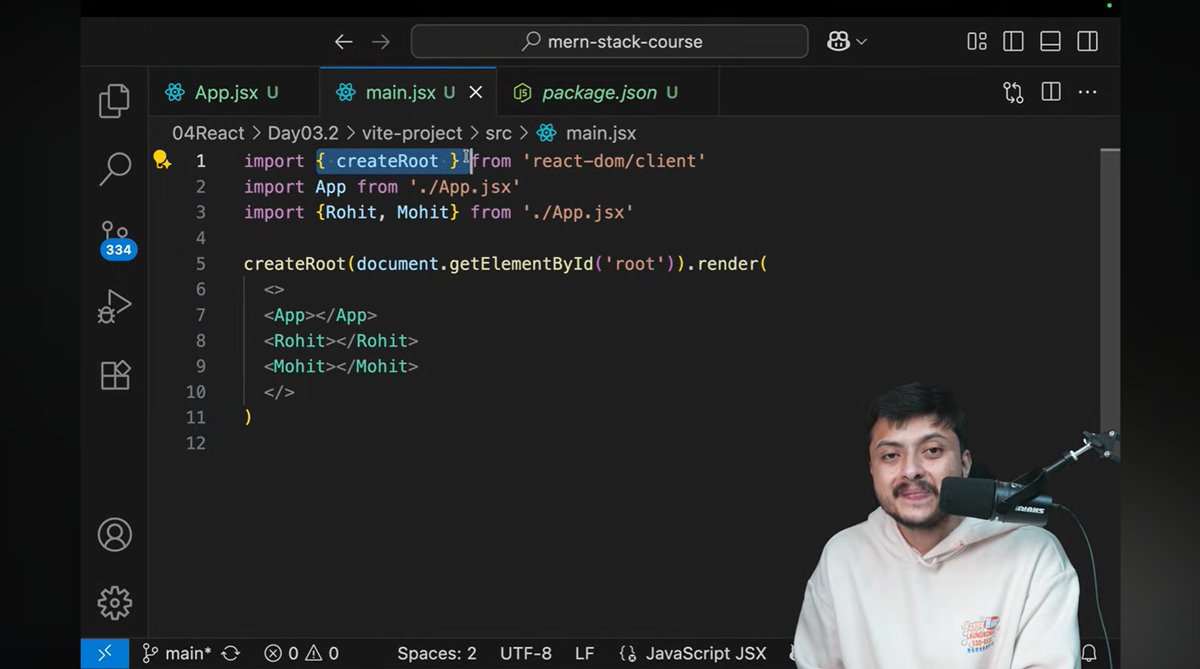Open the Search view in activity bar
1200x669 pixels.
pos(115,168)
